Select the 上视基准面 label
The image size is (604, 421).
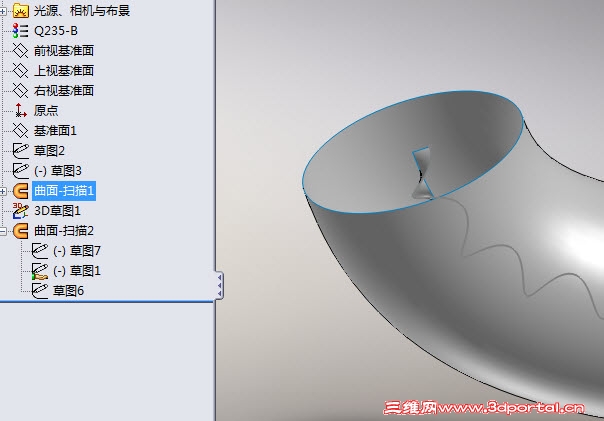64,70
